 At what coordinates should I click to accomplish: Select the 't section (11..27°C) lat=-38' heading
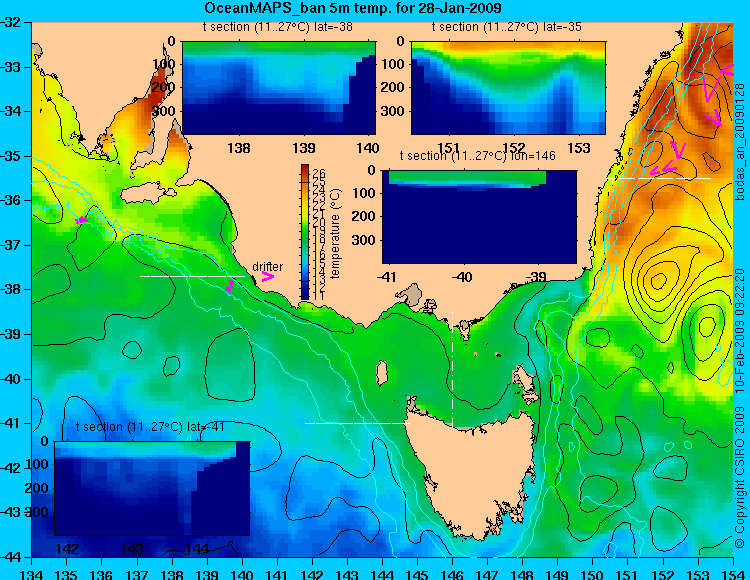point(278,27)
